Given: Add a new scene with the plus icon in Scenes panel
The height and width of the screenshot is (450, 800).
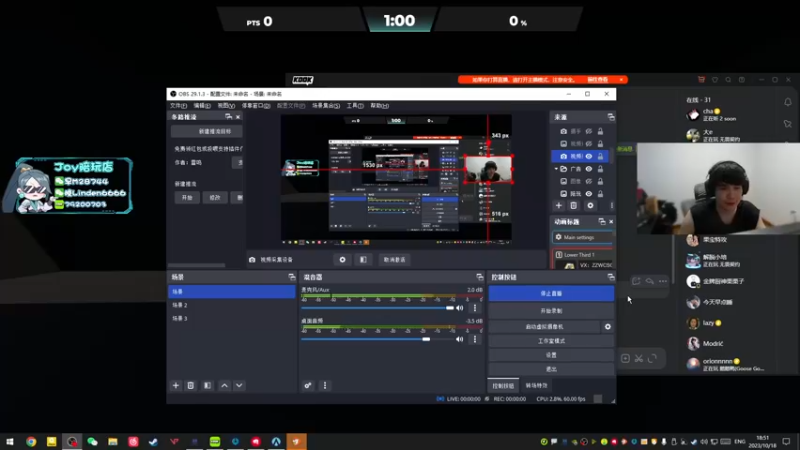Looking at the screenshot, I should point(176,386).
